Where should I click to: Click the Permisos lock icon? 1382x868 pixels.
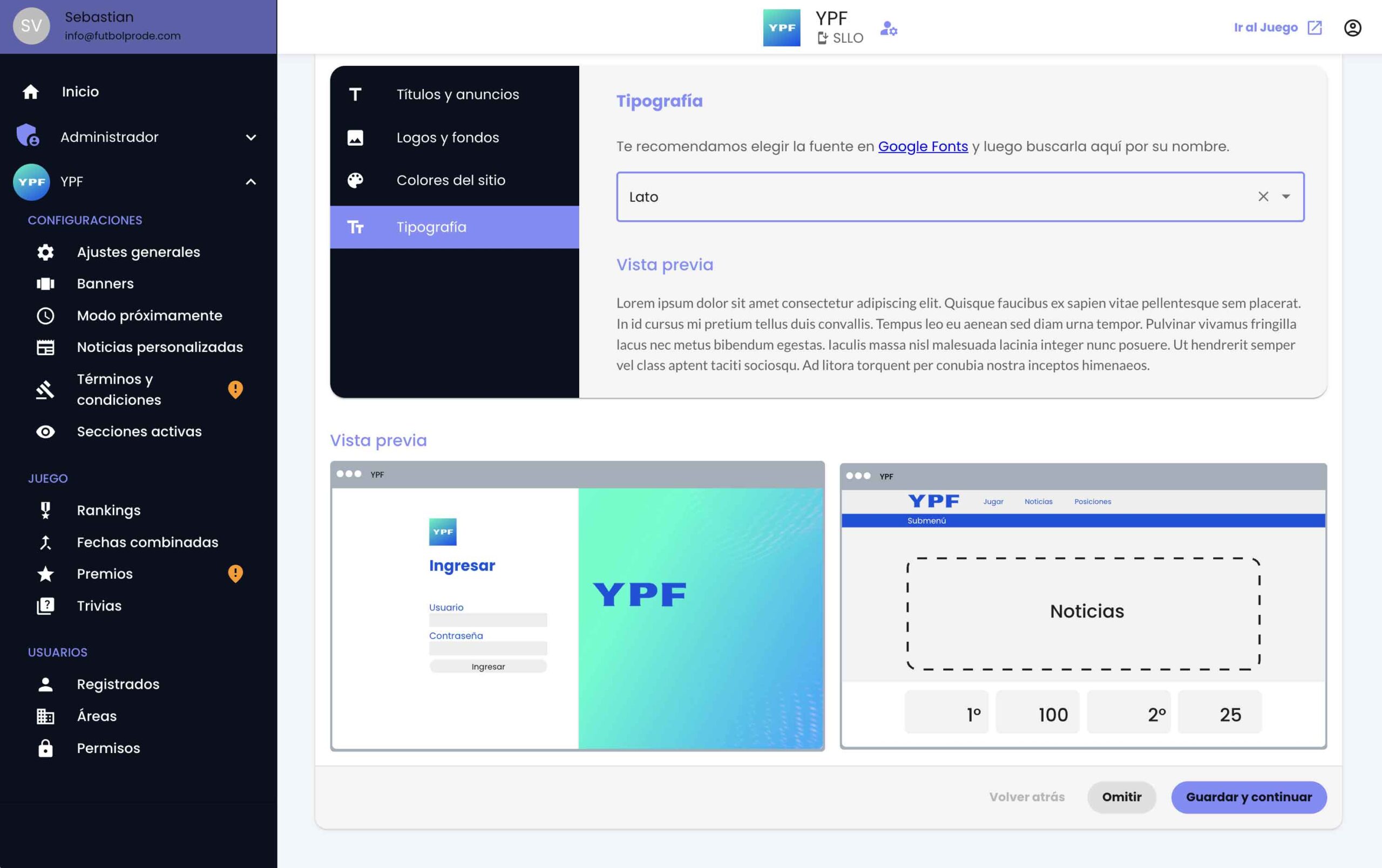45,748
